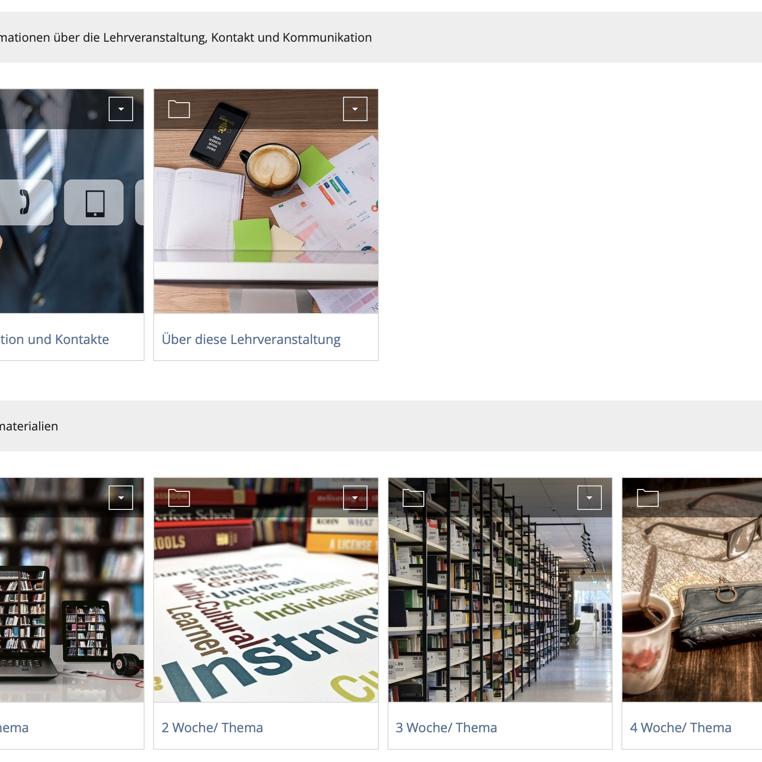The image size is (762, 762).
Task: Open folder icon on Über diese Lehrveranstaltung tile
Action: coord(179,109)
